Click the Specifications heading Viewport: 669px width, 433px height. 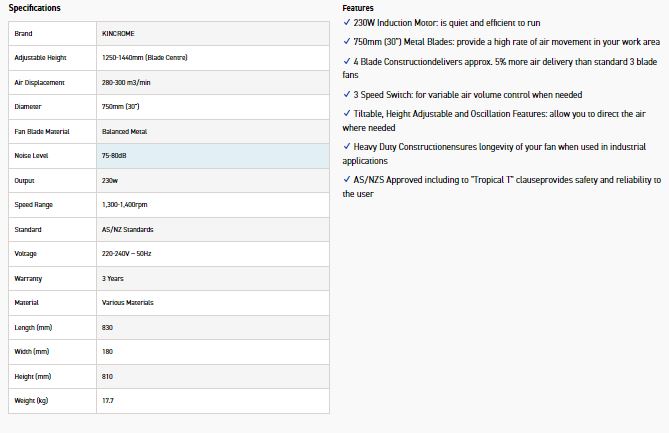pyautogui.click(x=34, y=8)
